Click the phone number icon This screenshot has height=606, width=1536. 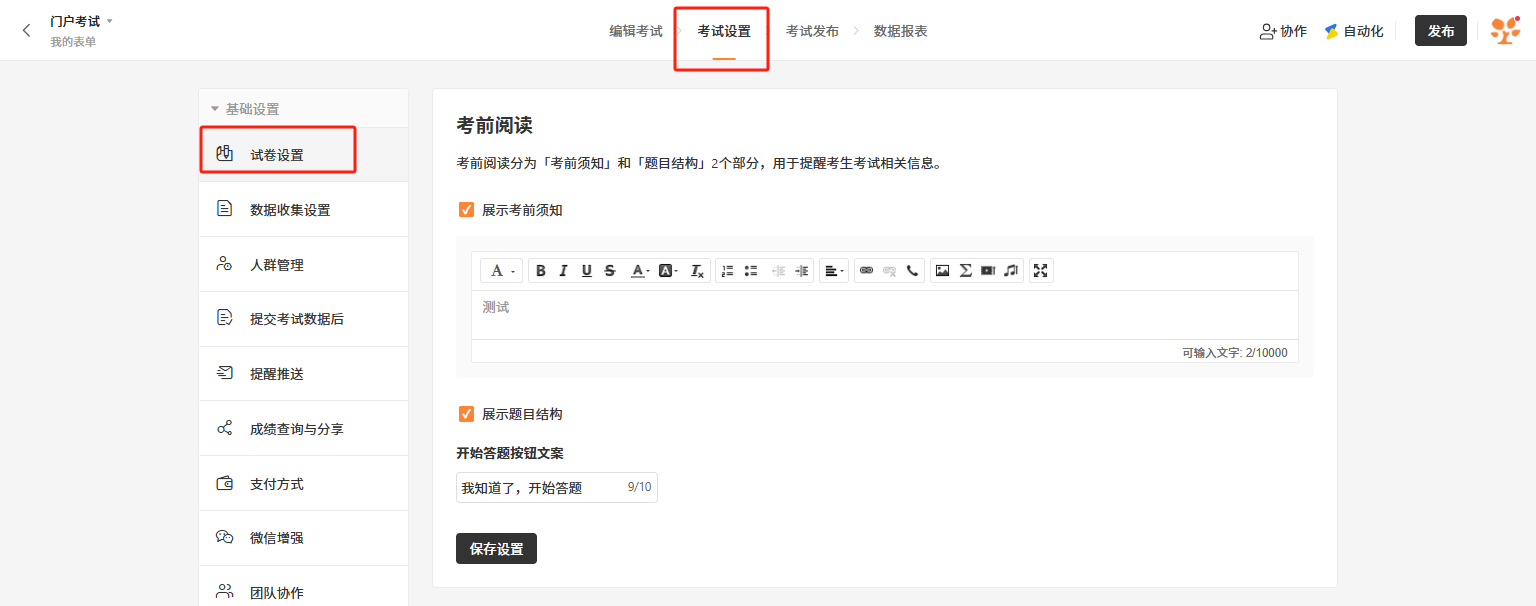pos(912,271)
